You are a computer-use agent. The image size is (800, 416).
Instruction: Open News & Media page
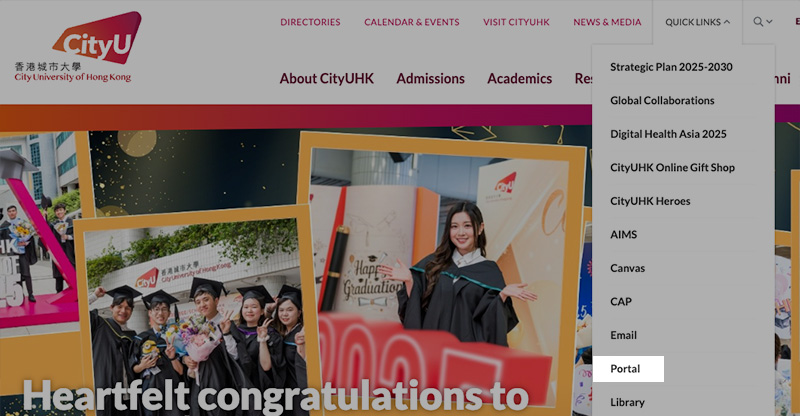607,22
